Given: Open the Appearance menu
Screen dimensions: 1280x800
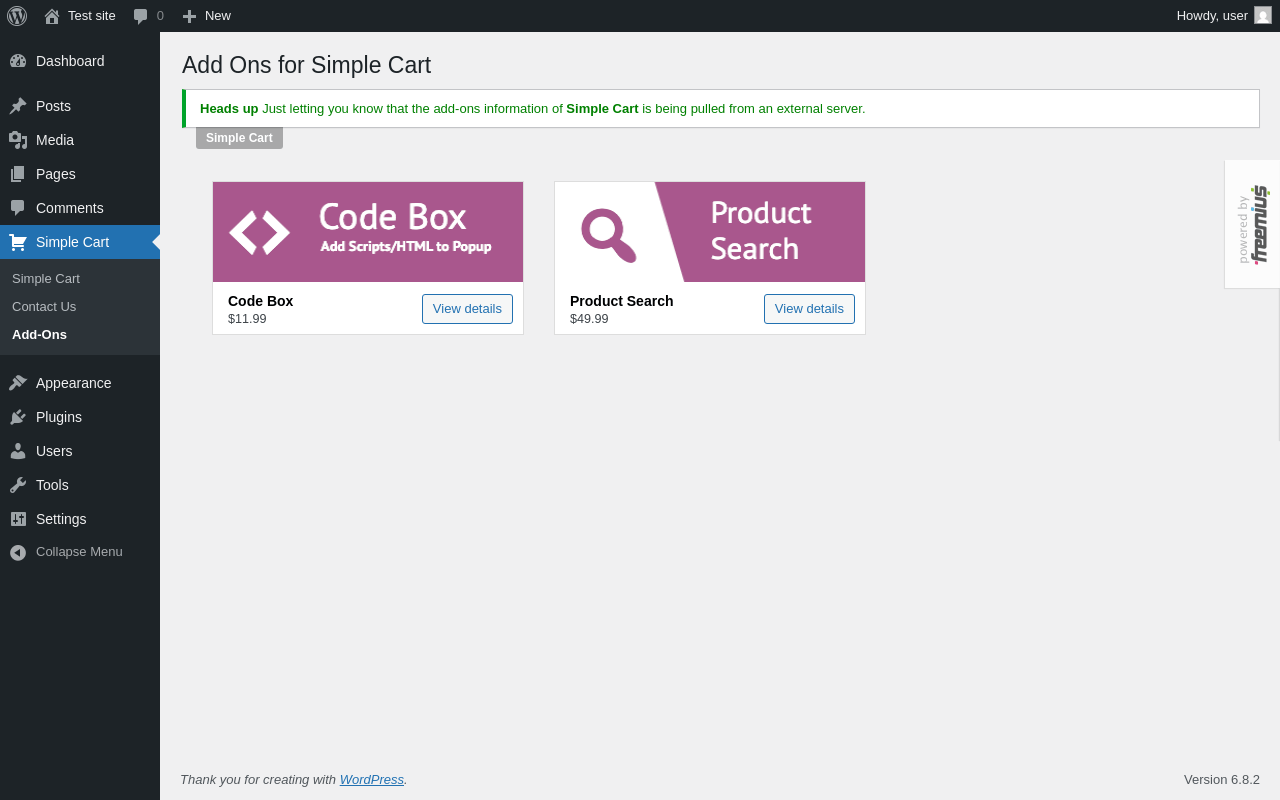Looking at the screenshot, I should click(80, 383).
